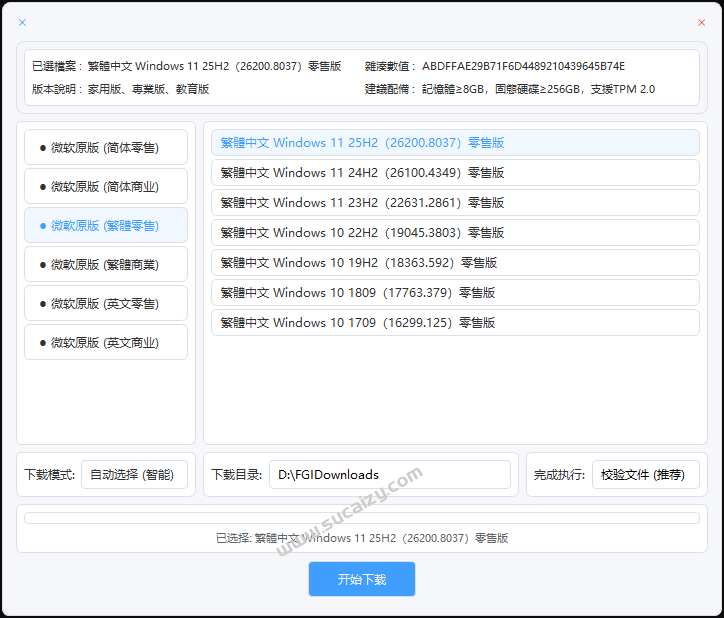Click the 已選檔案 selected file text
The height and width of the screenshot is (618, 724).
click(187, 67)
